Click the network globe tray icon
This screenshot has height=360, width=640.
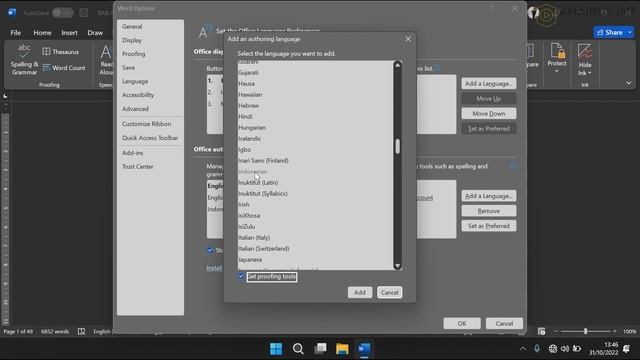coord(553,349)
